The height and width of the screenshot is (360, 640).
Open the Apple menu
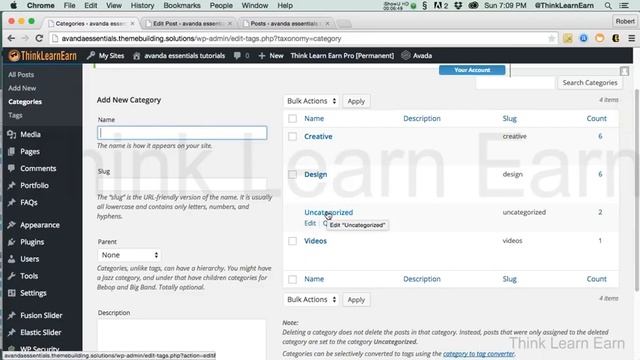point(13,5)
